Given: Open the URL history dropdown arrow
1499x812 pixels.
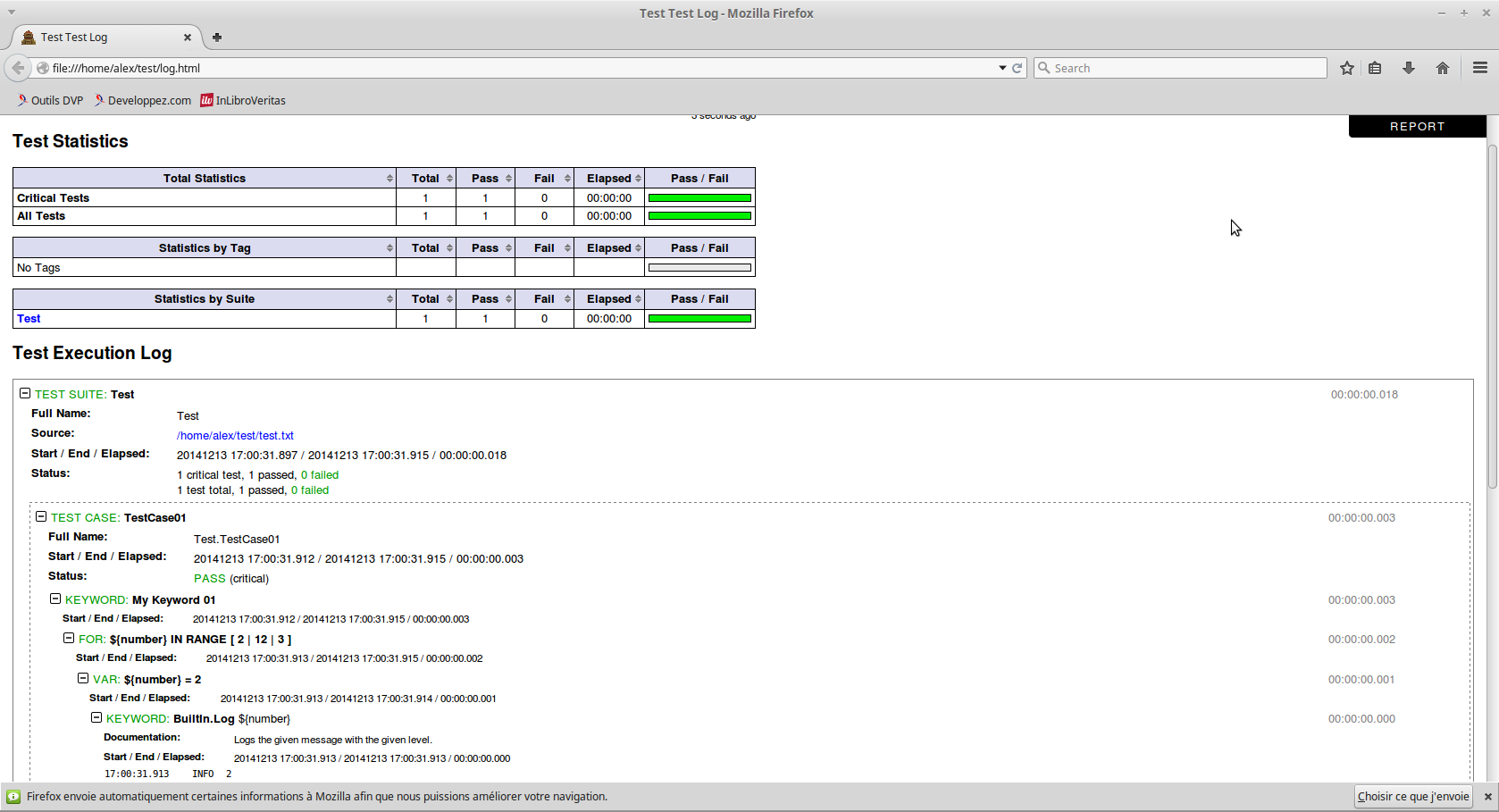Looking at the screenshot, I should pyautogui.click(x=1002, y=68).
